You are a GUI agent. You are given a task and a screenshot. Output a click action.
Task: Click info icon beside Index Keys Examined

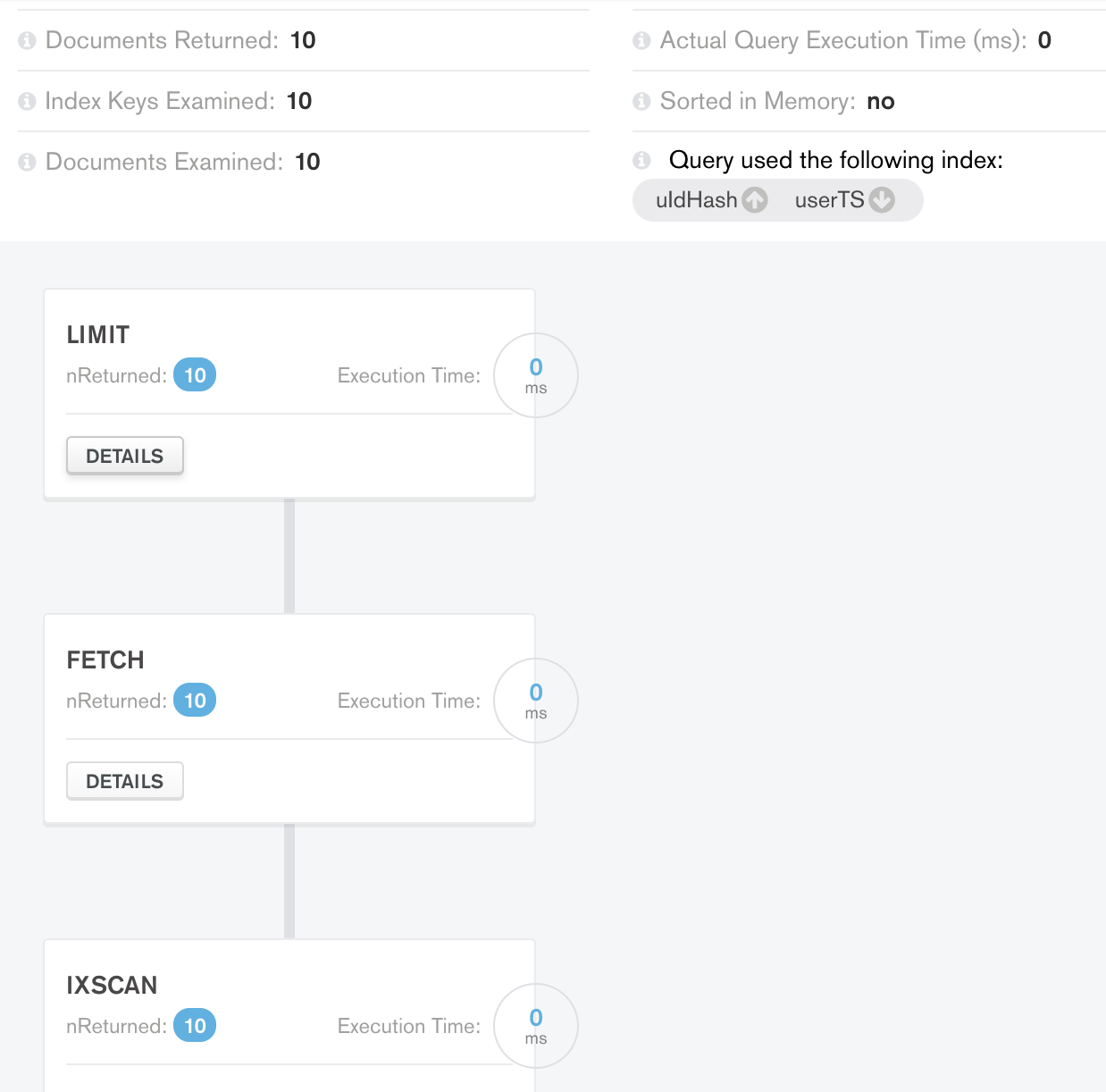27,102
